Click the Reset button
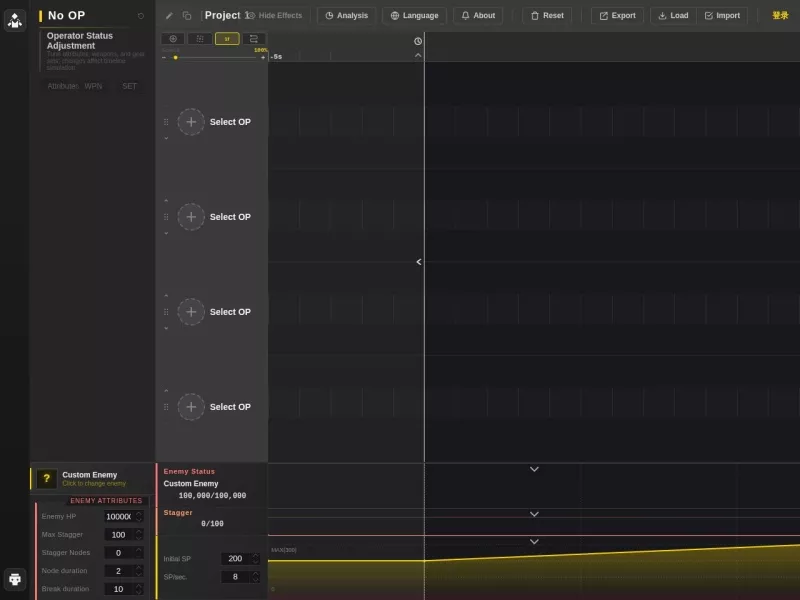Image resolution: width=800 pixels, height=600 pixels. (547, 15)
